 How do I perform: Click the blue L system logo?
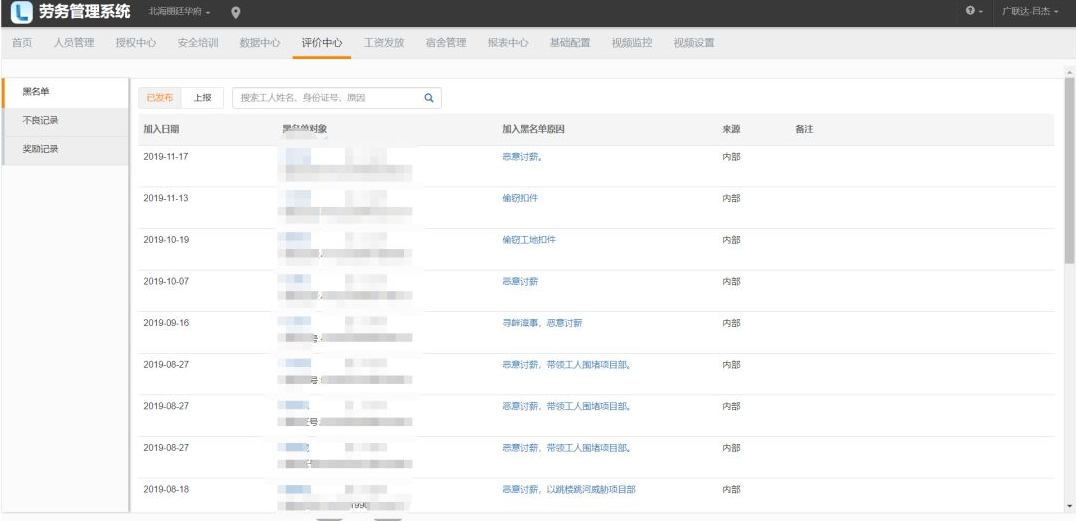coord(22,12)
